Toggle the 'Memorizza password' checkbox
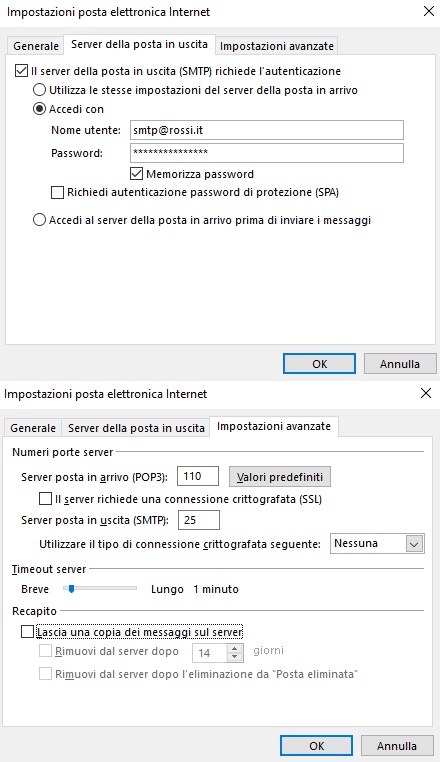Image resolution: width=440 pixels, height=762 pixels. 137,173
